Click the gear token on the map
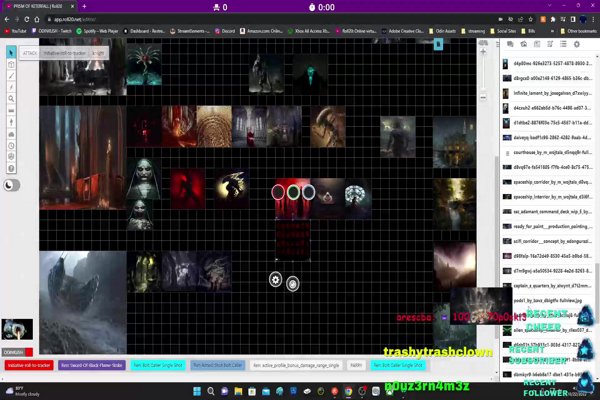This screenshot has width=600, height=400. 276,280
